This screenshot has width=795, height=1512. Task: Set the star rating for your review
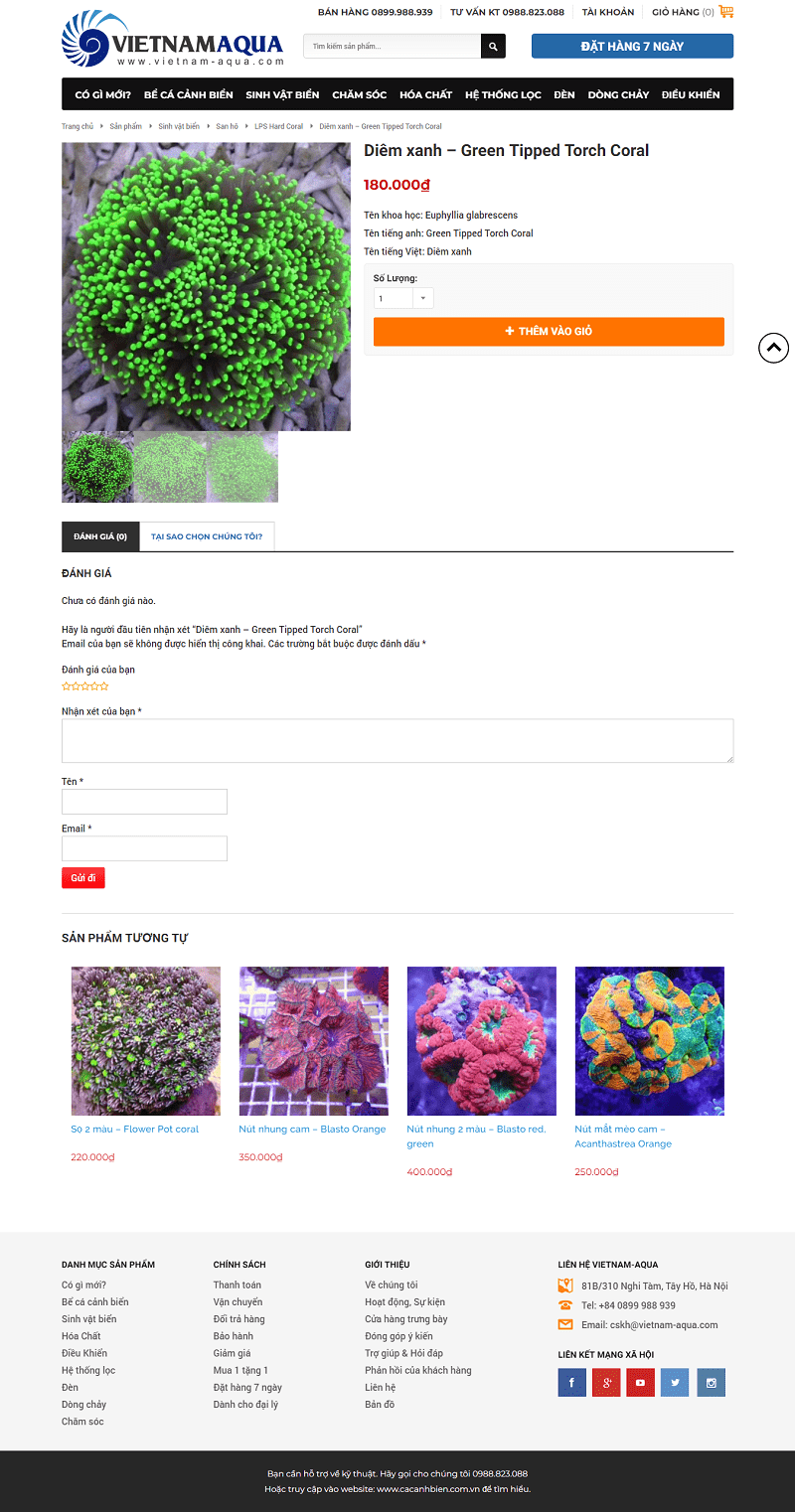pyautogui.click(x=85, y=686)
